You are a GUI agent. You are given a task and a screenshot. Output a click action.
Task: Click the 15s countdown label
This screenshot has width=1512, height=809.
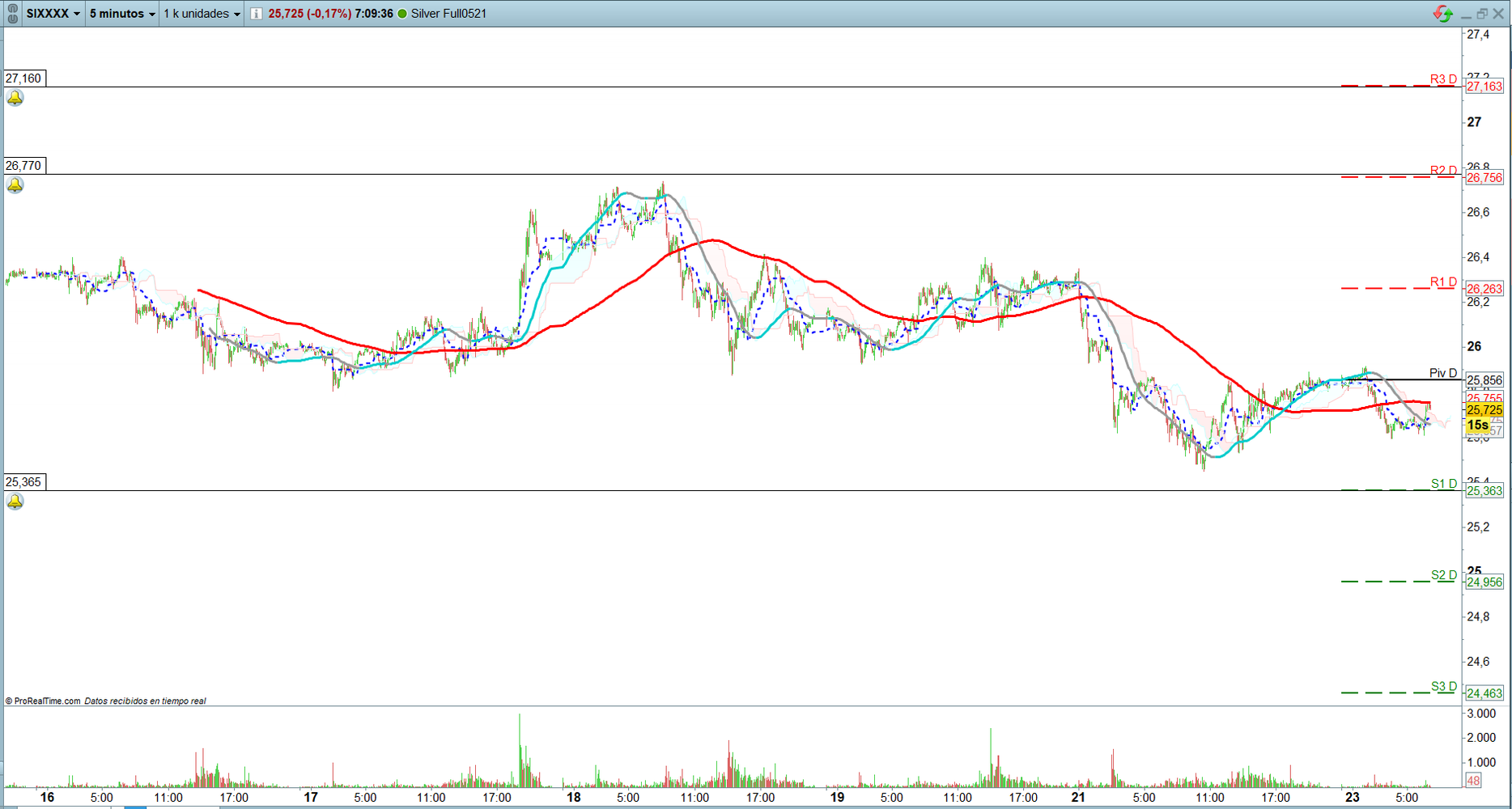1478,425
